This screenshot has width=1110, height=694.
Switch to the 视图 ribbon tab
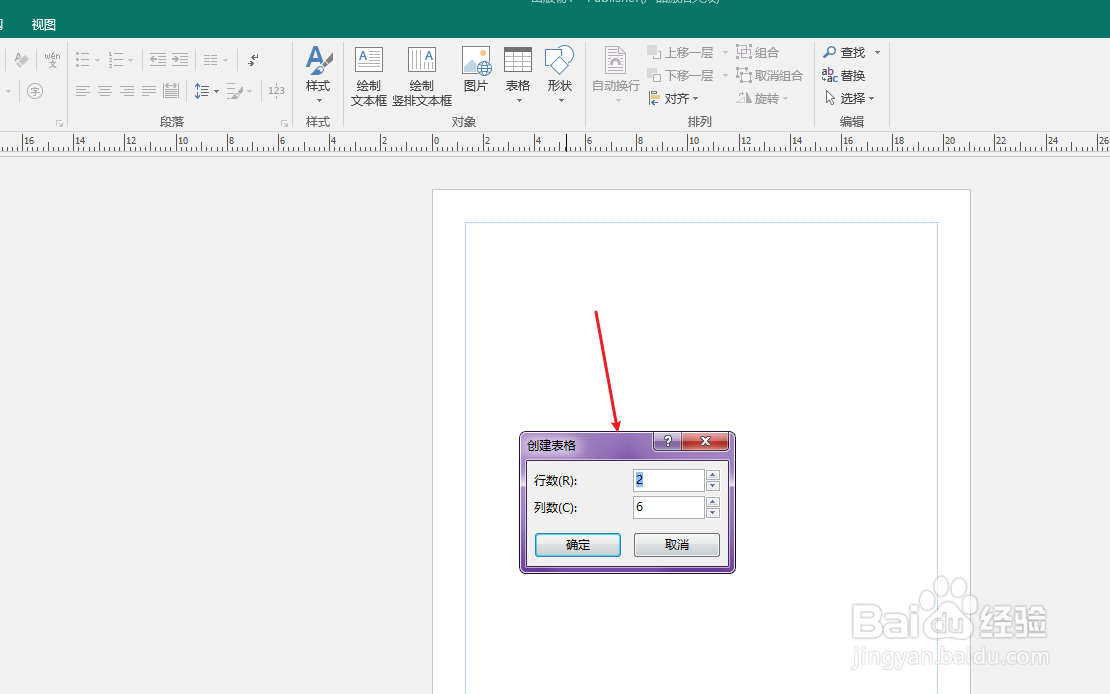[x=42, y=23]
